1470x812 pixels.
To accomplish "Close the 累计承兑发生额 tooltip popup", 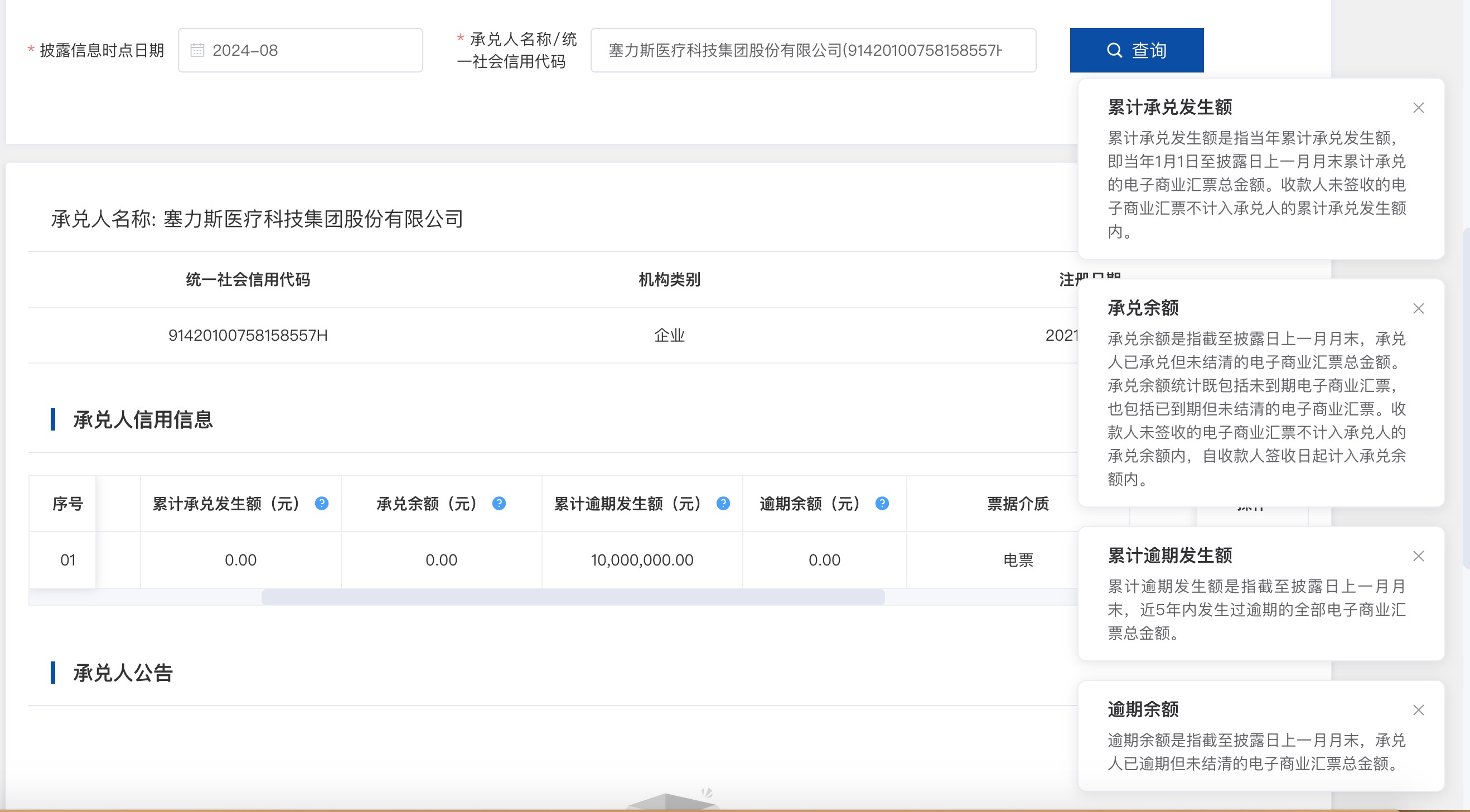I will (x=1418, y=108).
